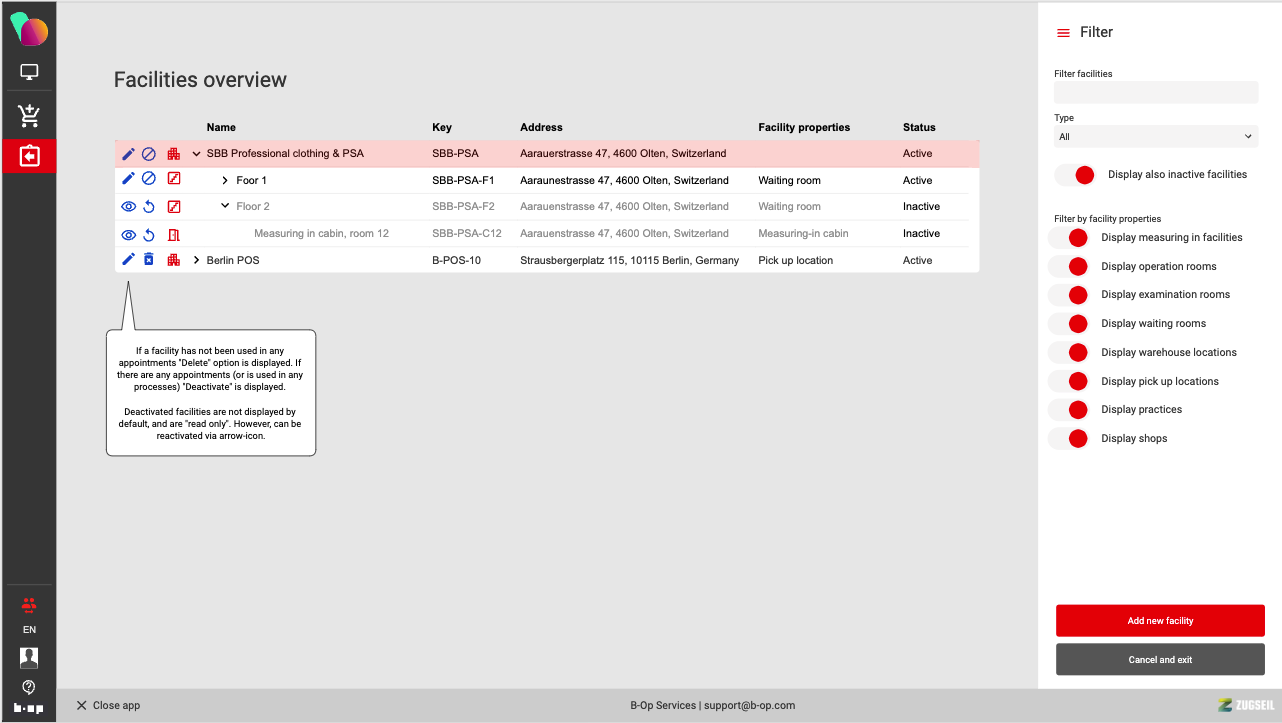Screen dimensions: 1282x723
Task: Delete the Berlin POS facility
Action: (x=148, y=260)
